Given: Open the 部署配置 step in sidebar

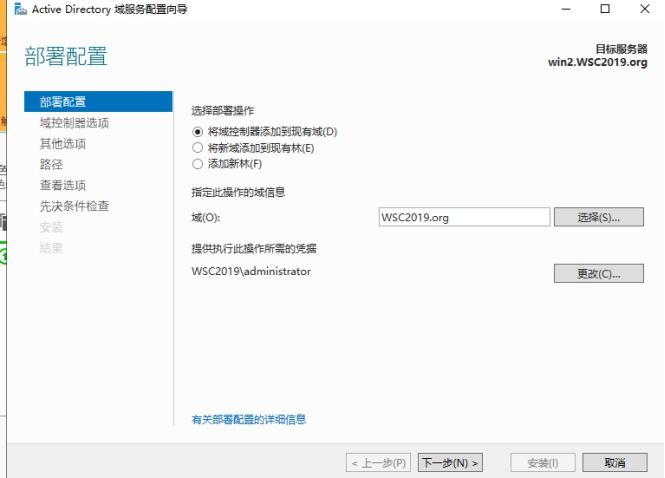Looking at the screenshot, I should pos(98,102).
